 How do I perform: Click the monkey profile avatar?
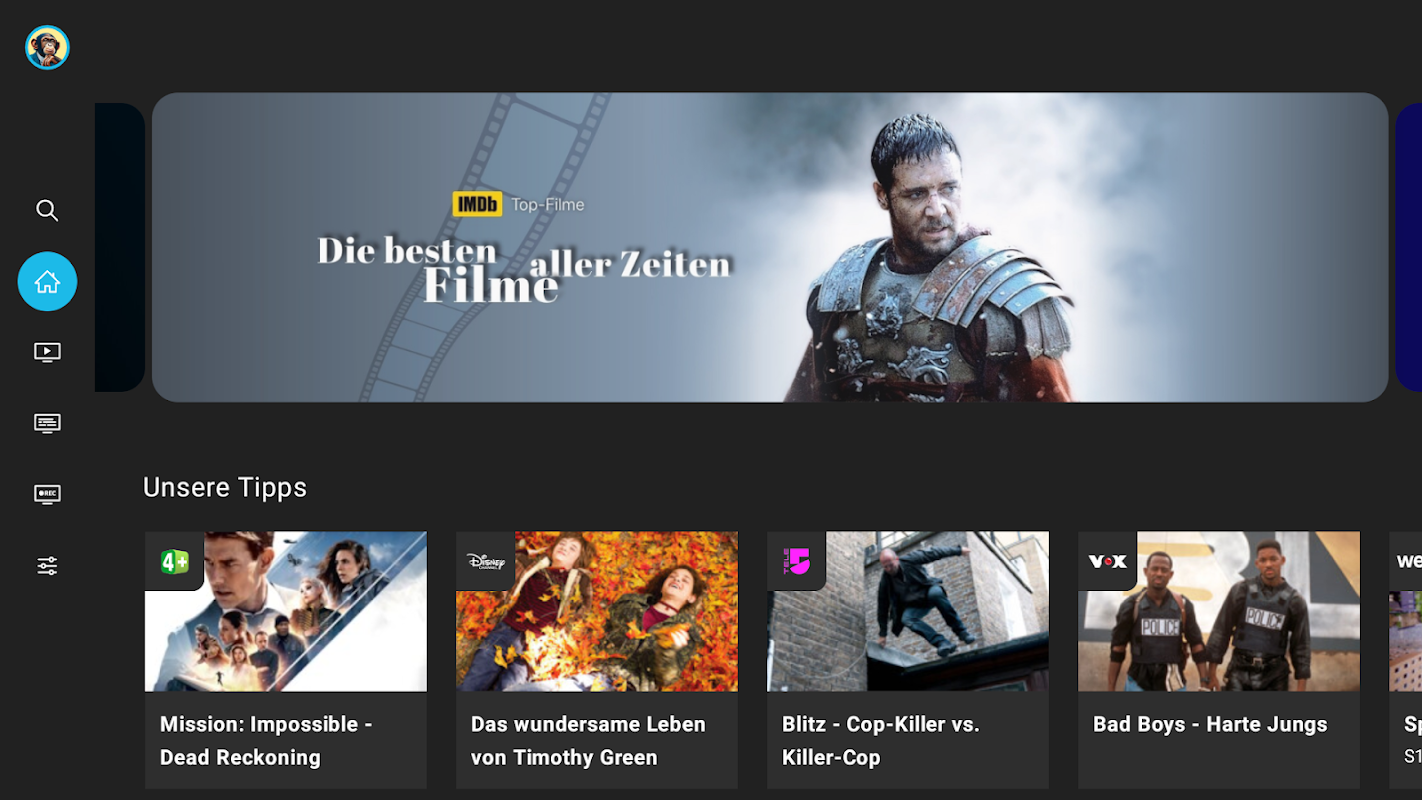47,48
